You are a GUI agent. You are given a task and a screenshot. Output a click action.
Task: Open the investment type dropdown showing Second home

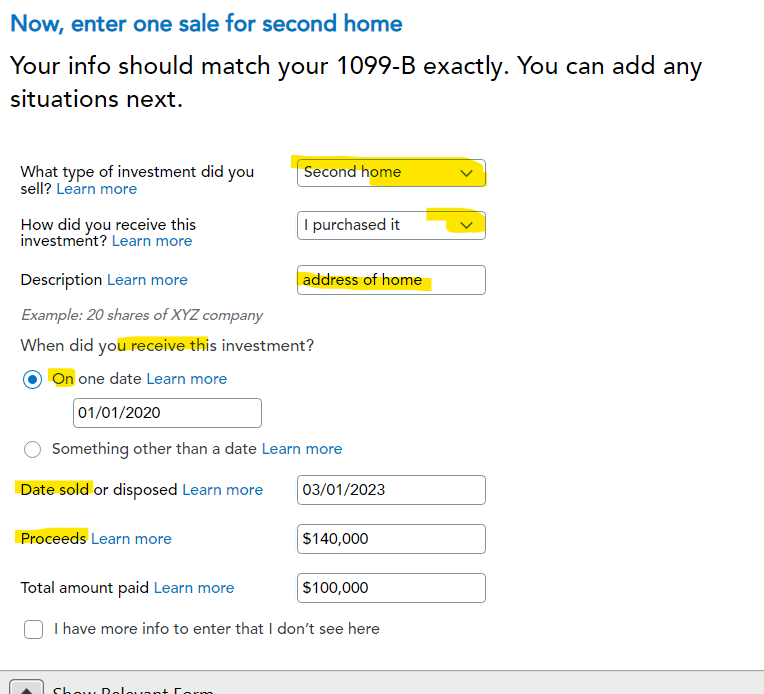click(x=391, y=173)
